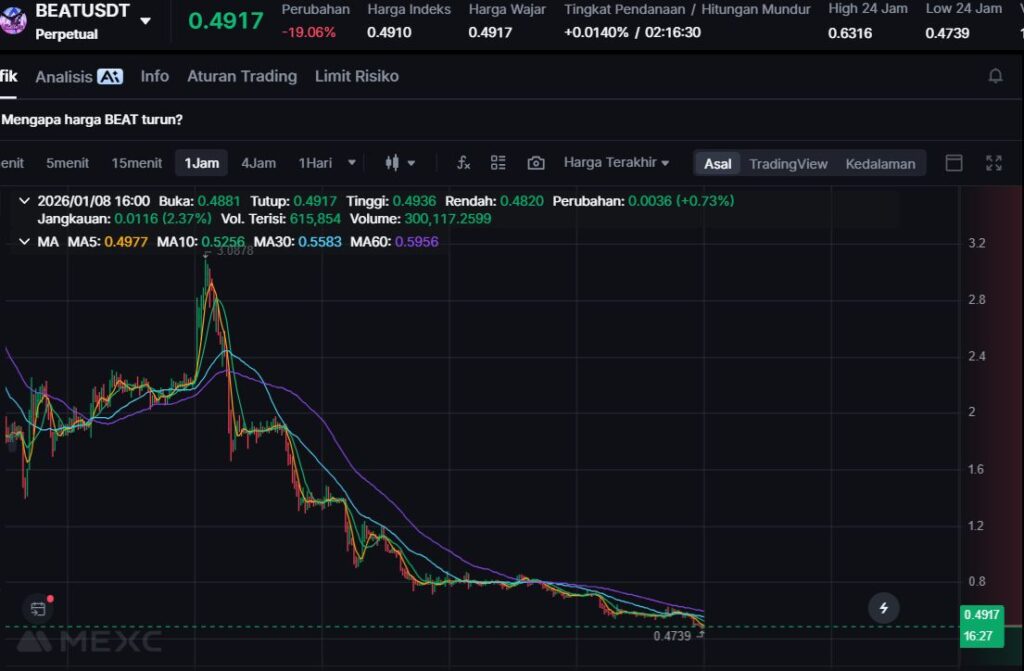Open the calendar icon with red dot

pos(38,608)
